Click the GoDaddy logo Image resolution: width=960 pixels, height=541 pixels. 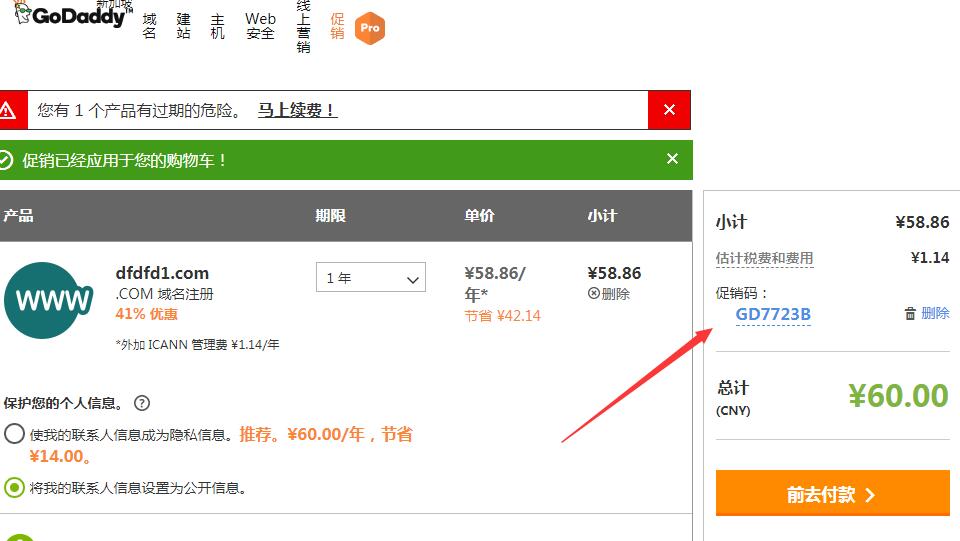(70, 17)
